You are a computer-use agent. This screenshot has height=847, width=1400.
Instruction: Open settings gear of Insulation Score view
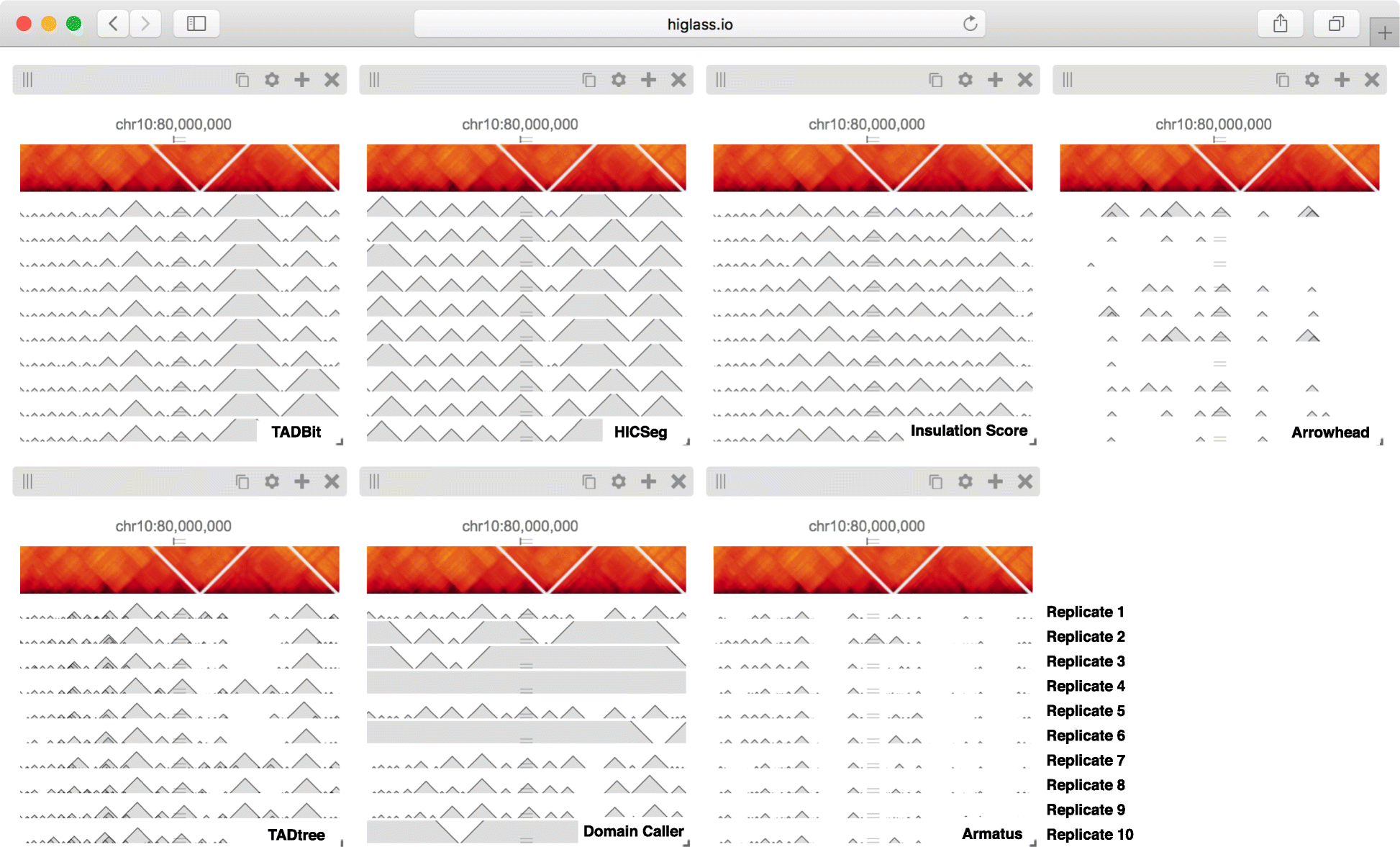point(965,80)
